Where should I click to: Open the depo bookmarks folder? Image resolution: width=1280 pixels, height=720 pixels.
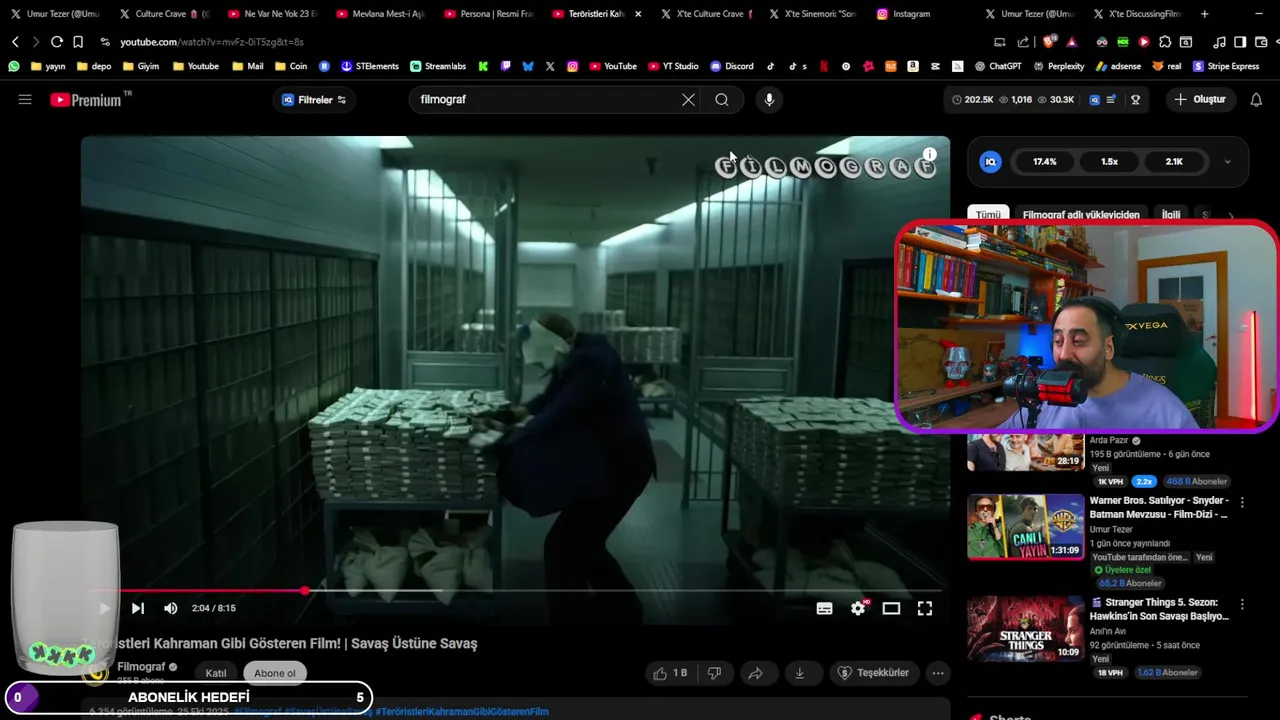93,66
